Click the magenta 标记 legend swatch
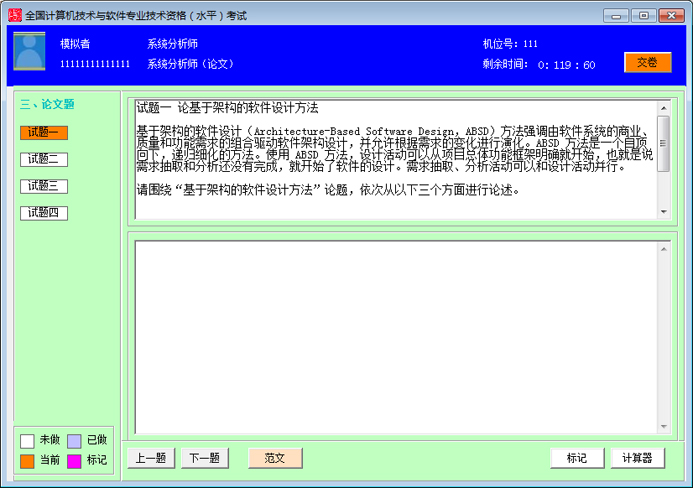Screen dimensions: 693x488 point(74,461)
